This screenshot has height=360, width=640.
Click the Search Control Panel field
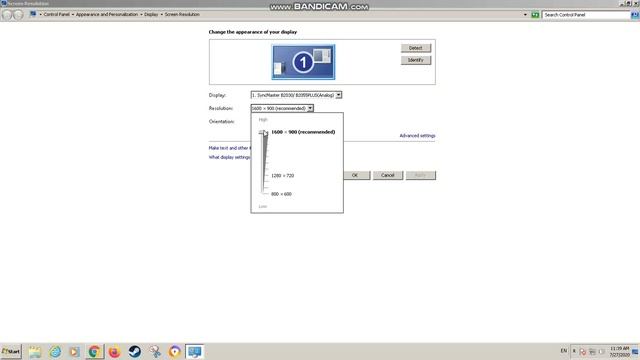point(586,15)
